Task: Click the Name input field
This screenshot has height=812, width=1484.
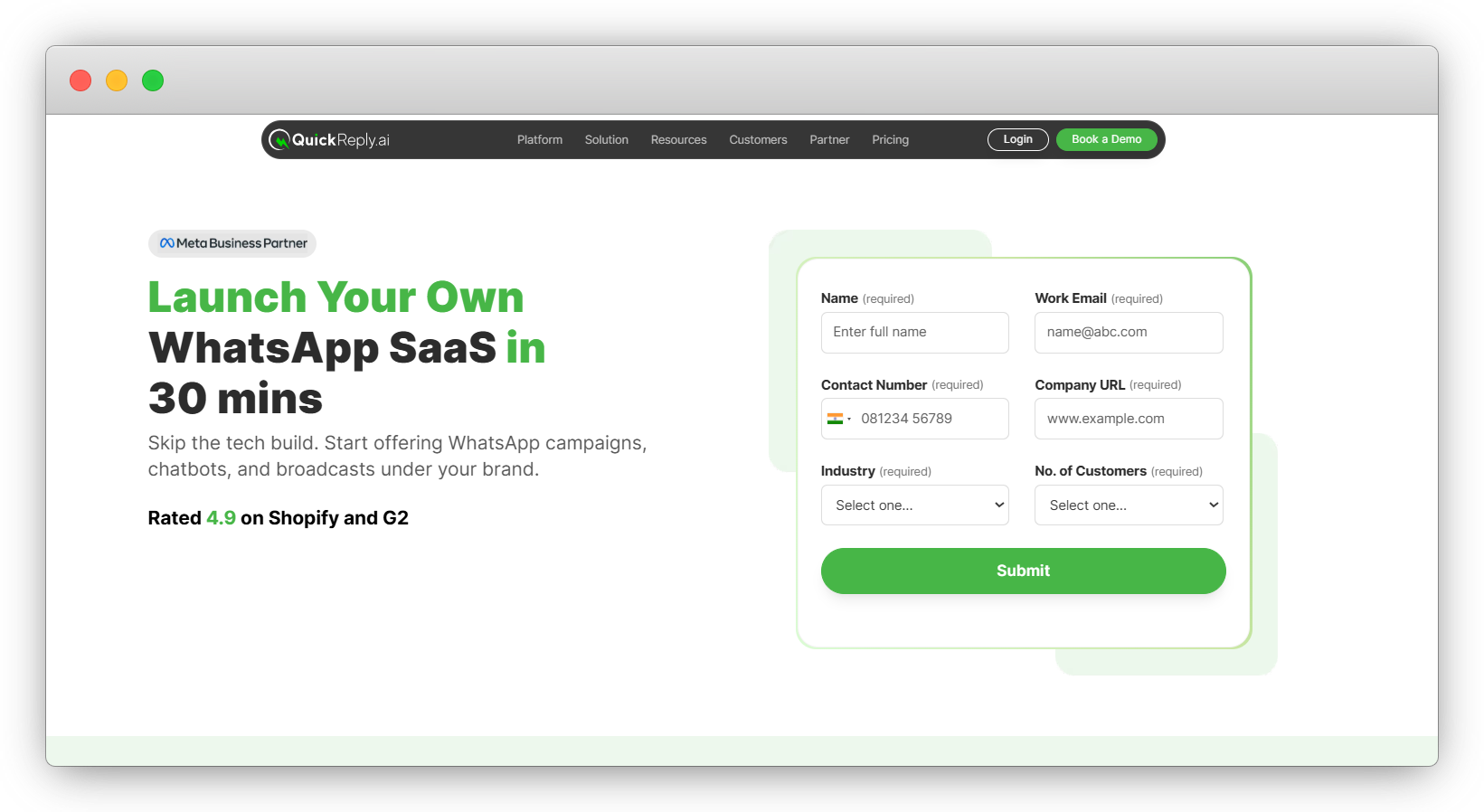Action: click(915, 333)
